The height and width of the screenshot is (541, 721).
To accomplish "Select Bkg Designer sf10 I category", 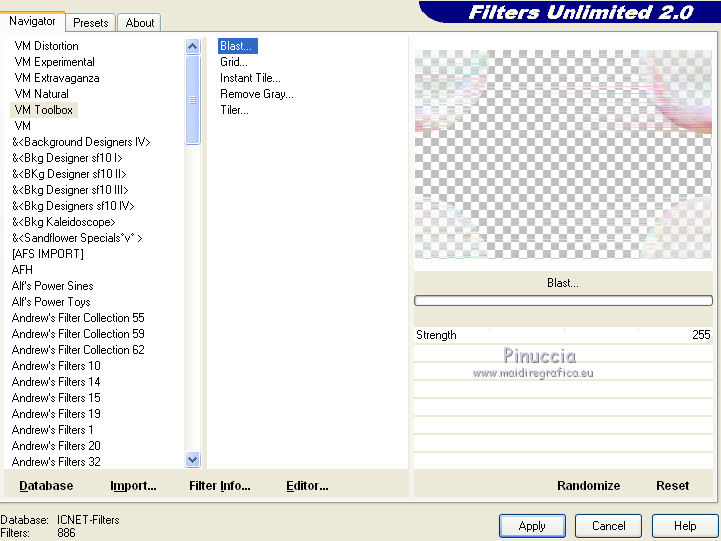I will (67, 158).
